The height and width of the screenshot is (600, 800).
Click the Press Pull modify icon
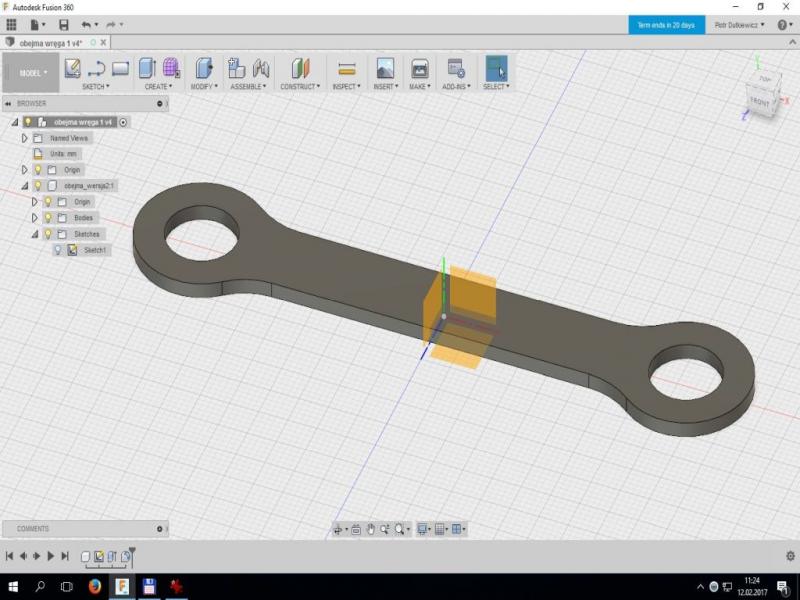(205, 68)
